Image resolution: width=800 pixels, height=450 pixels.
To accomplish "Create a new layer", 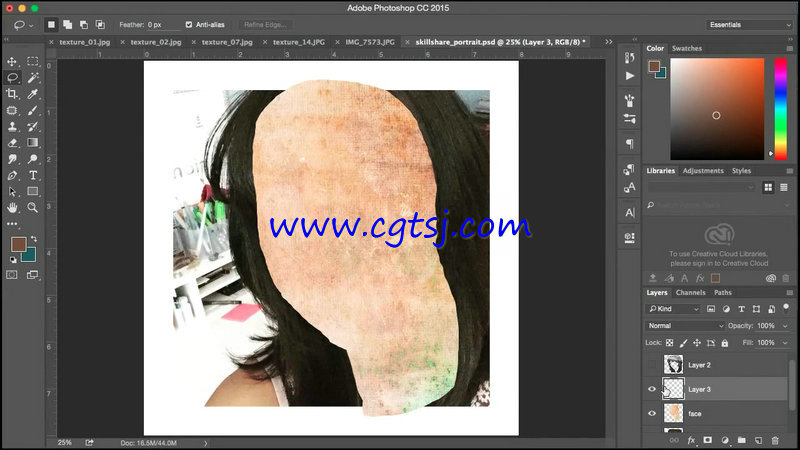I will coord(758,440).
